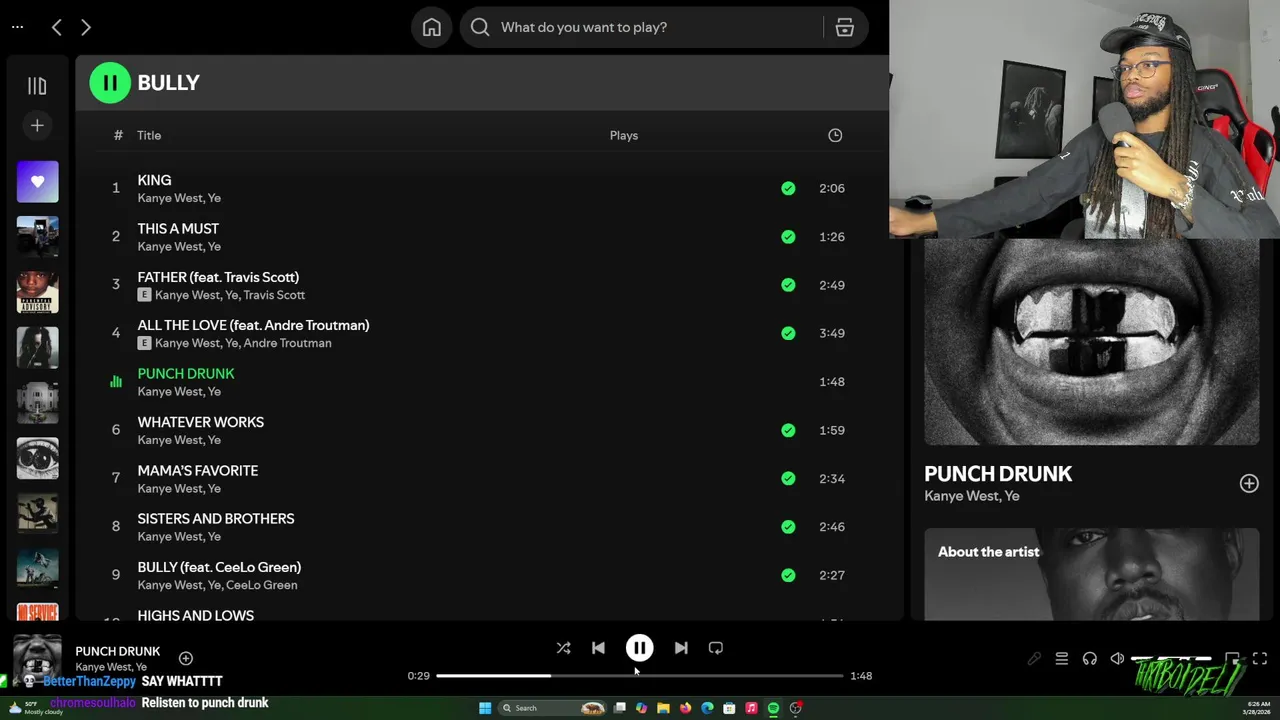The image size is (1280, 720).
Task: Toggle saved checkmark for KING
Action: pyautogui.click(x=788, y=188)
